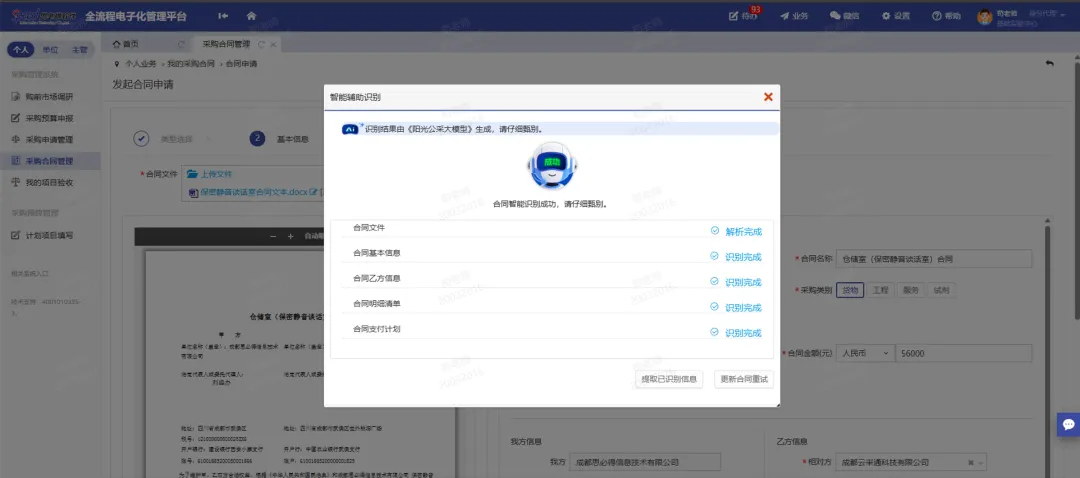Collapse the sidebar with the header toggle icon
The height and width of the screenshot is (478, 1080).
[x=223, y=15]
